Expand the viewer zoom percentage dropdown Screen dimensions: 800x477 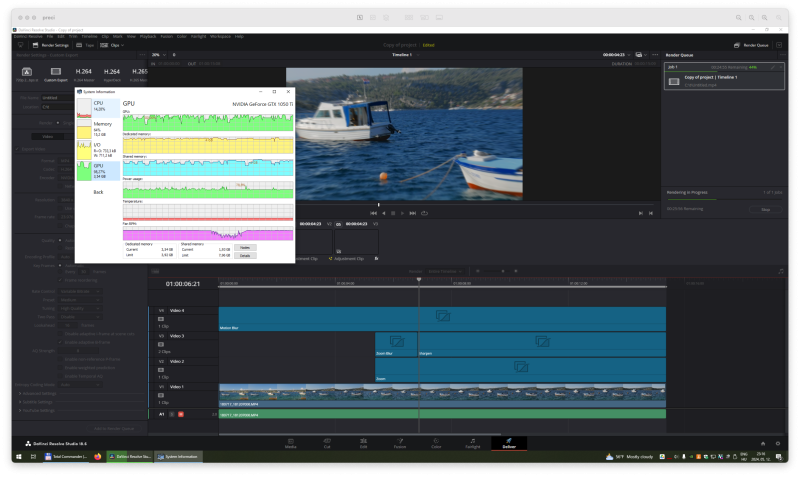click(160, 55)
